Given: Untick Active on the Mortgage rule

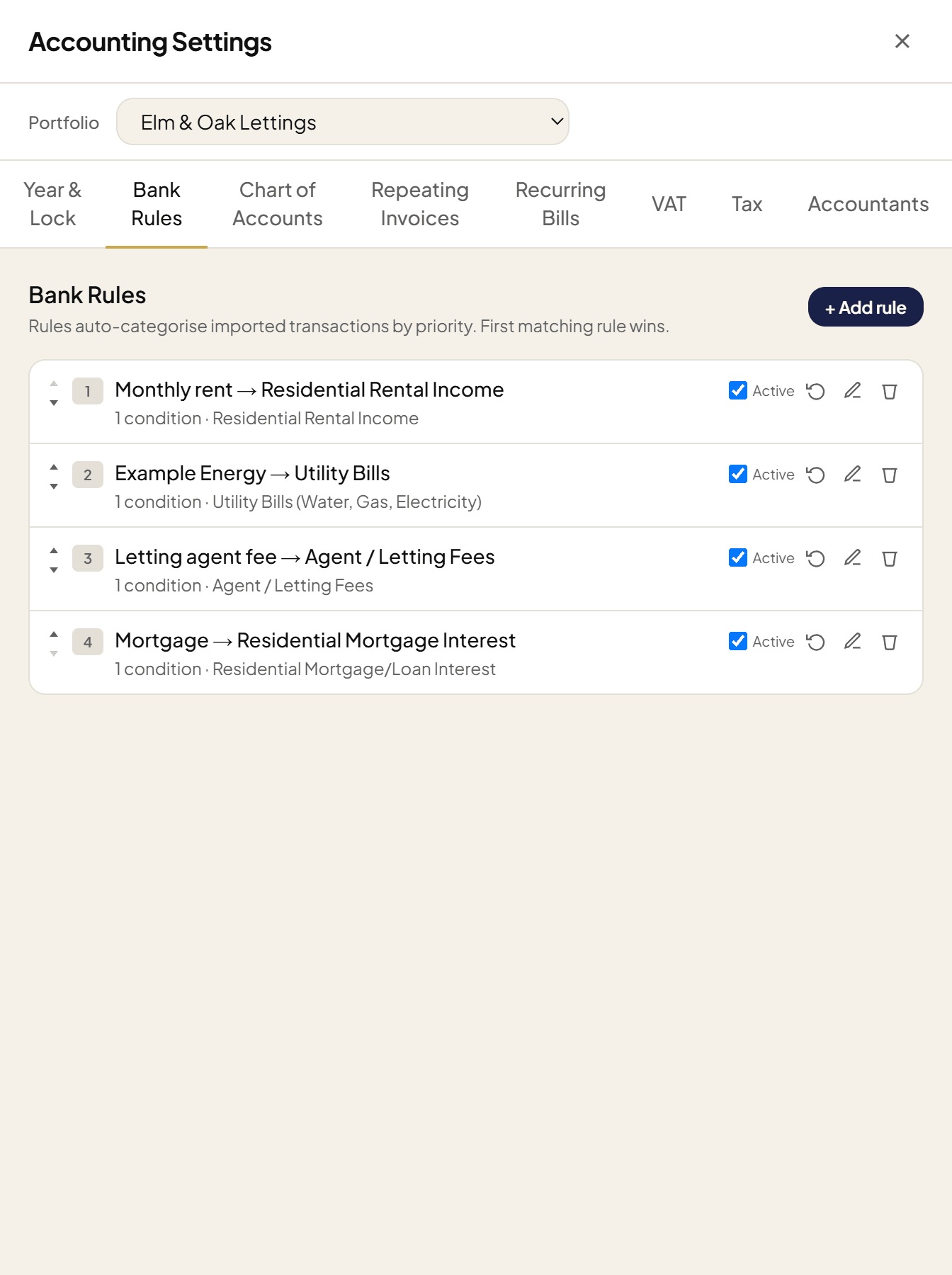Looking at the screenshot, I should pyautogui.click(x=738, y=641).
